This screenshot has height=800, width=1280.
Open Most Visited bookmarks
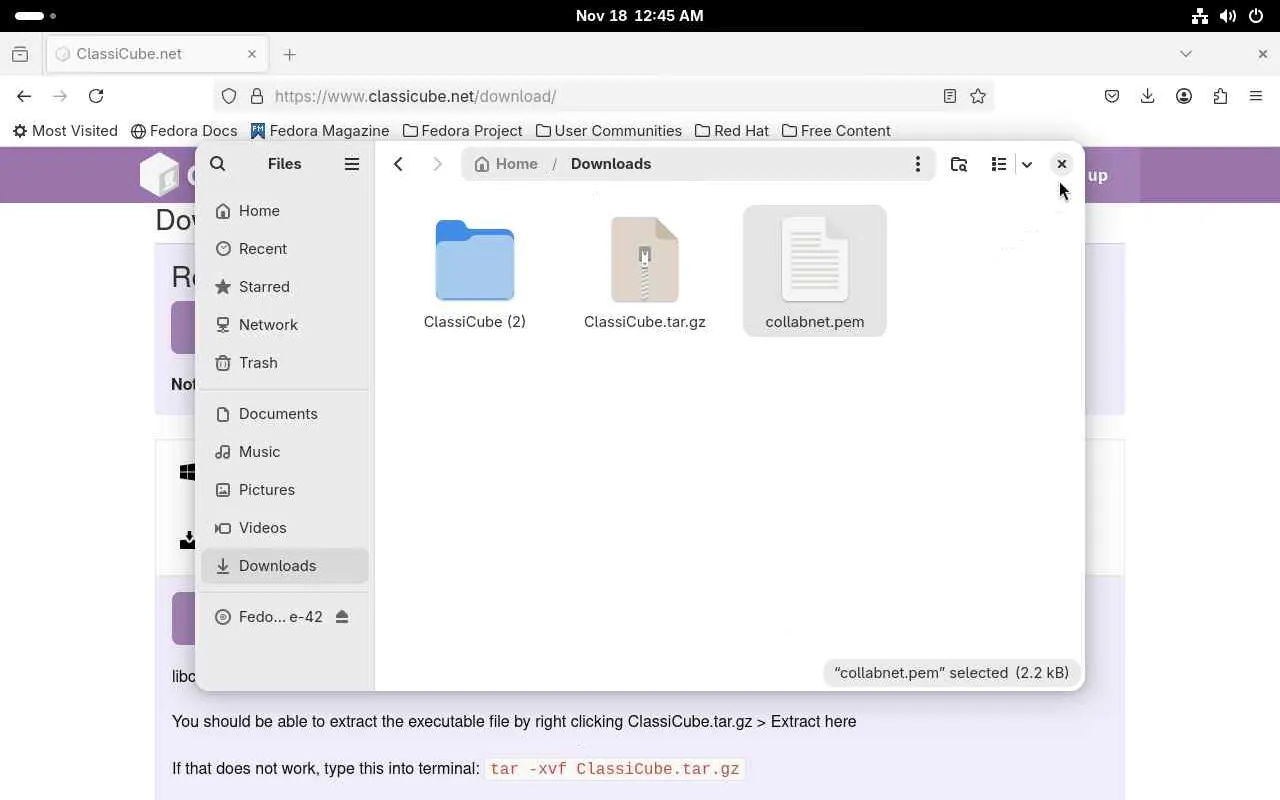pyautogui.click(x=65, y=131)
